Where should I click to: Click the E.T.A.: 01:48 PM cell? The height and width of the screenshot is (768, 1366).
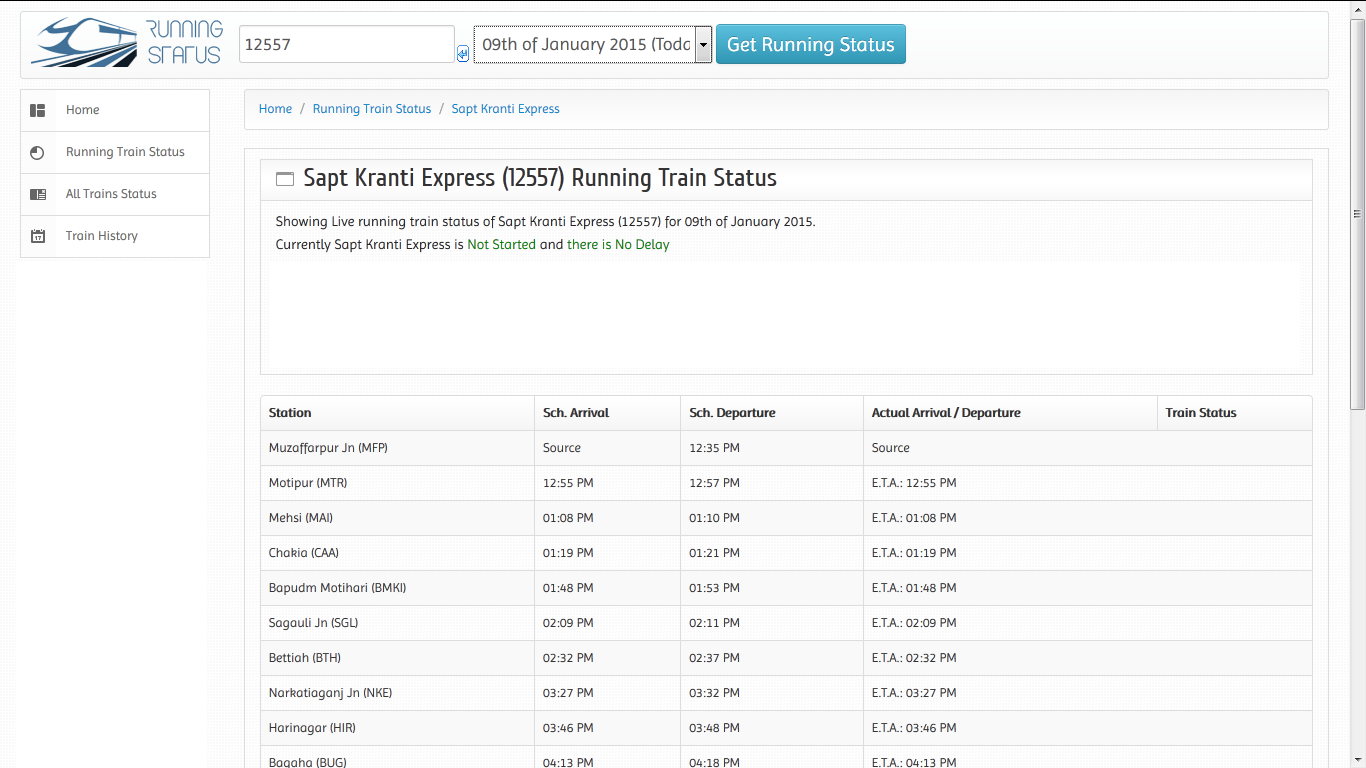pos(1010,588)
